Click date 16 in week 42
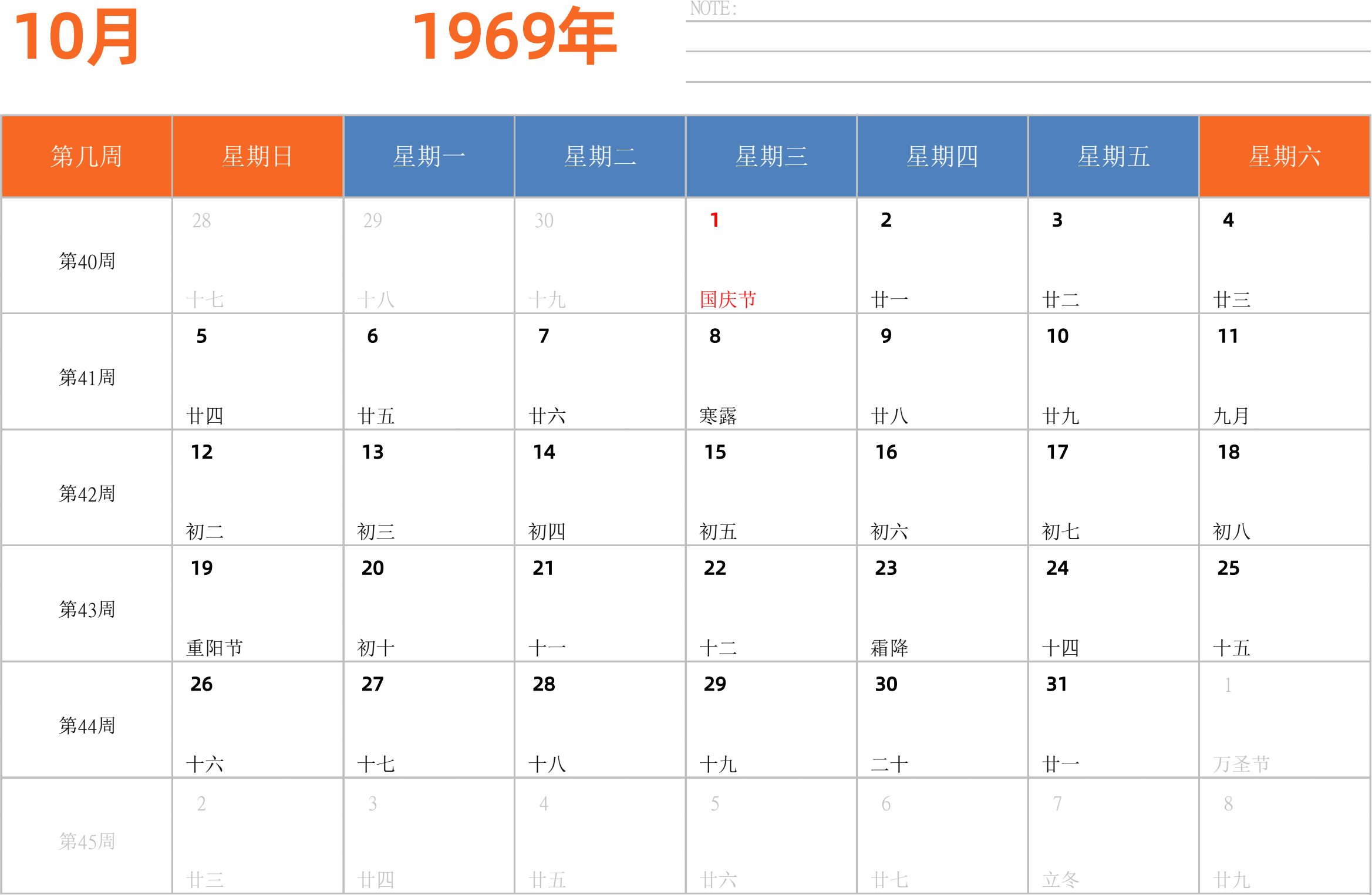The width and height of the screenshot is (1372, 895). pyautogui.click(x=886, y=452)
